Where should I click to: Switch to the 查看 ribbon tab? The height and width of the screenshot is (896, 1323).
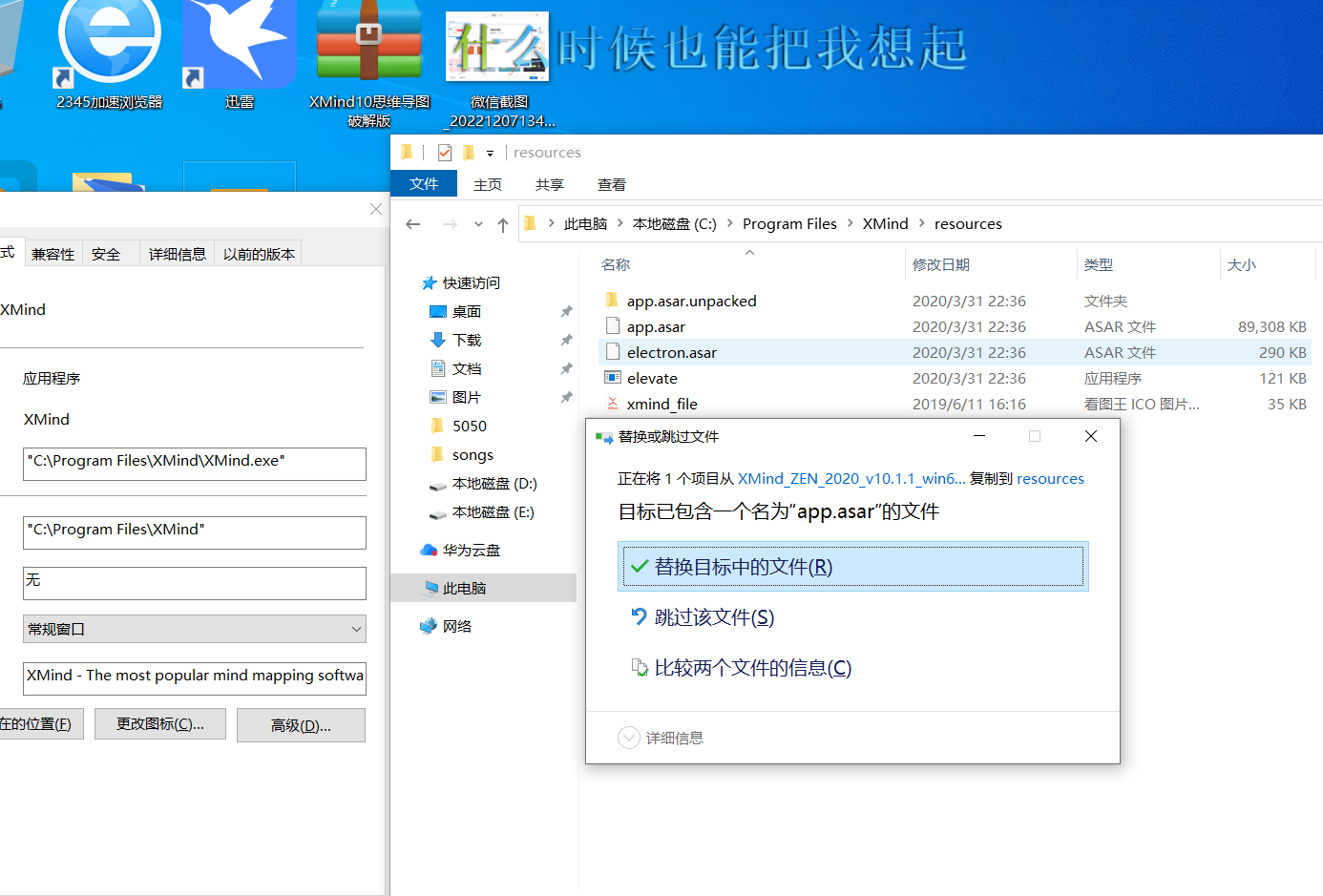tap(611, 184)
